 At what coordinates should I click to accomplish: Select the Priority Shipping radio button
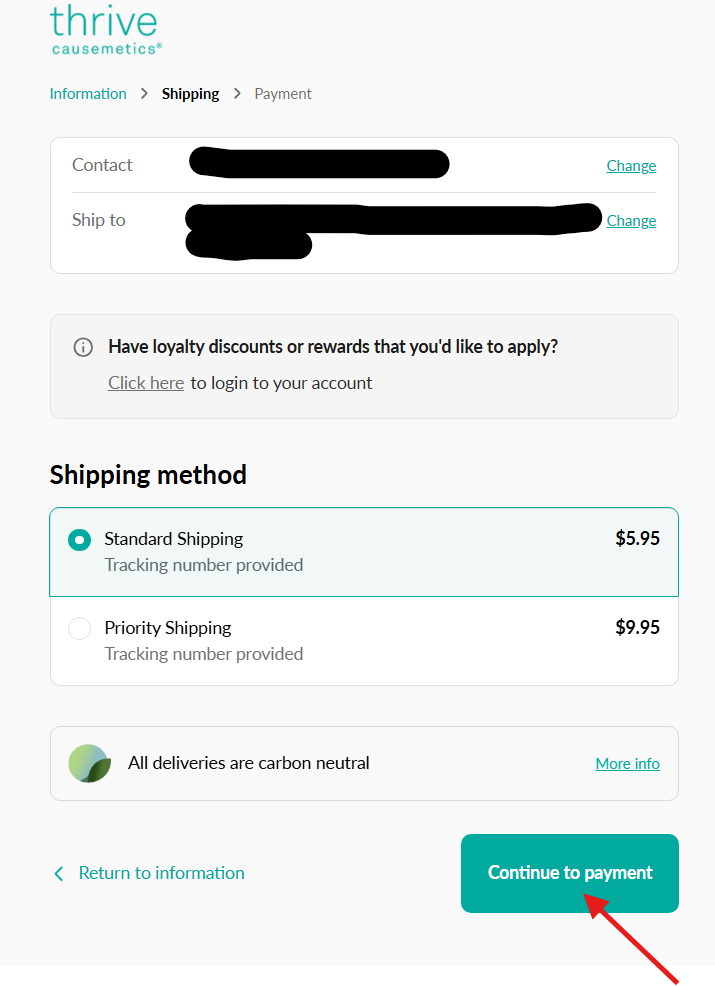pos(79,628)
